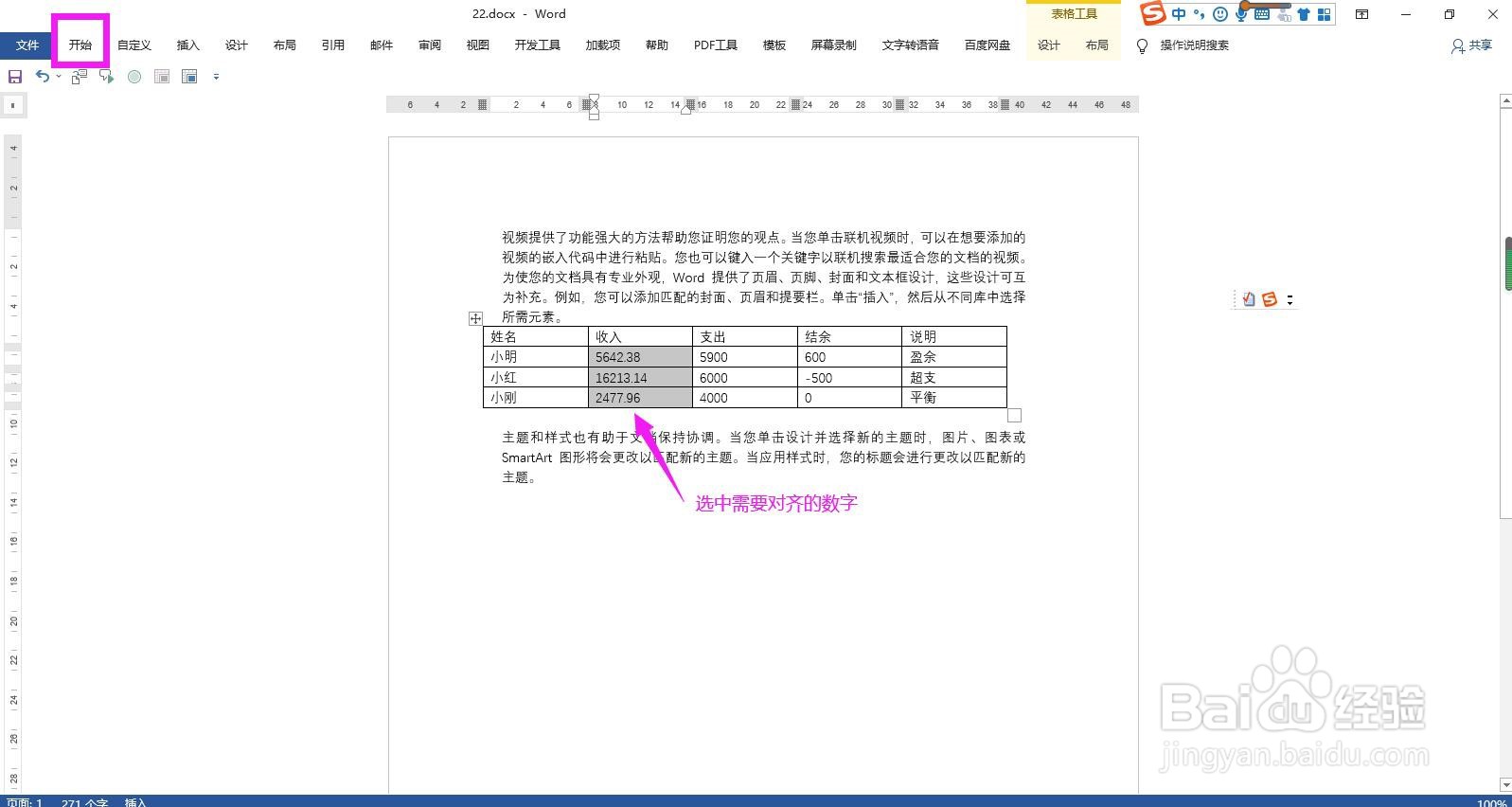The width and height of the screenshot is (1512, 807).
Task: Click the scrollbar up arrow
Action: point(1506,100)
